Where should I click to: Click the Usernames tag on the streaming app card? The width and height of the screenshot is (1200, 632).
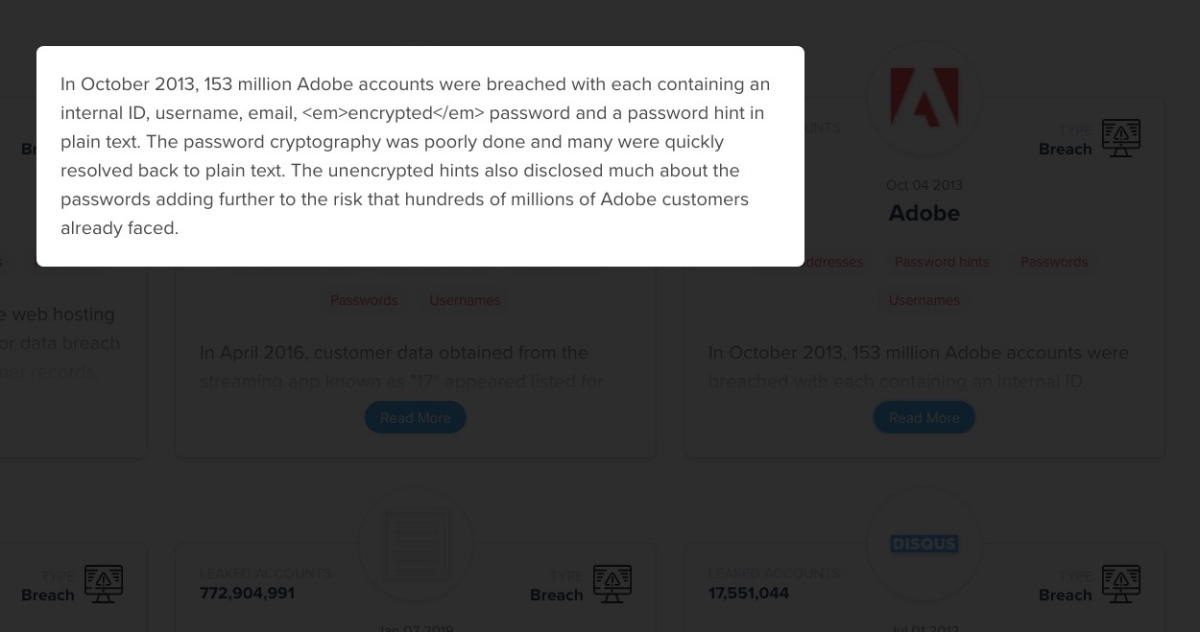pos(465,300)
